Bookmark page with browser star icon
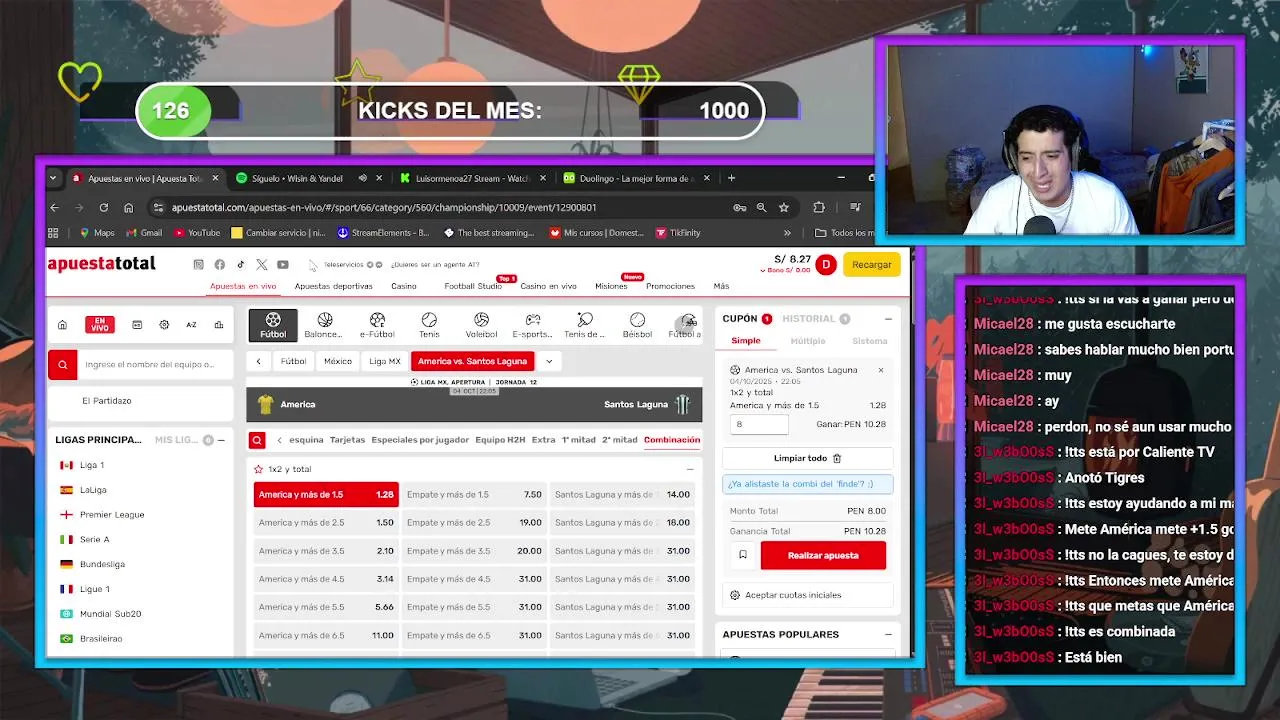 pos(784,207)
